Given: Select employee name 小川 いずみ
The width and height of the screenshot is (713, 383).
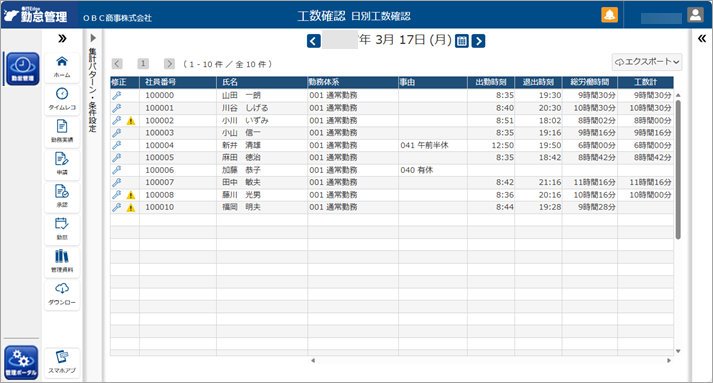Looking at the screenshot, I should click(245, 121).
